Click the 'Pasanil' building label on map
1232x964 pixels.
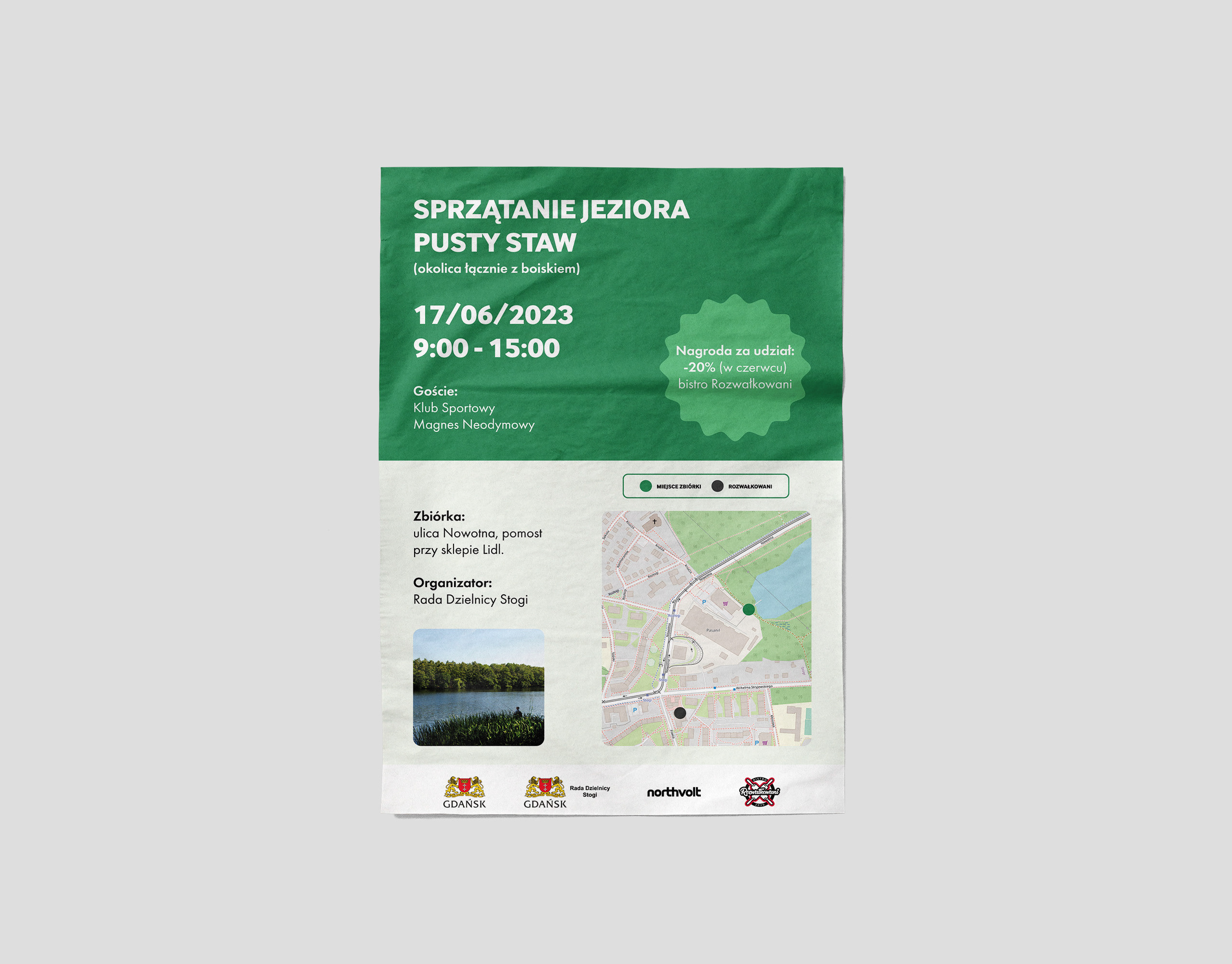point(713,630)
